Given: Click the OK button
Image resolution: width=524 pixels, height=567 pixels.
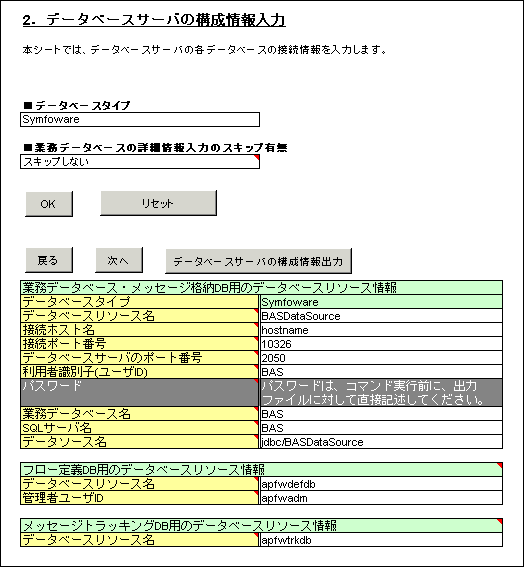Looking at the screenshot, I should (49, 204).
